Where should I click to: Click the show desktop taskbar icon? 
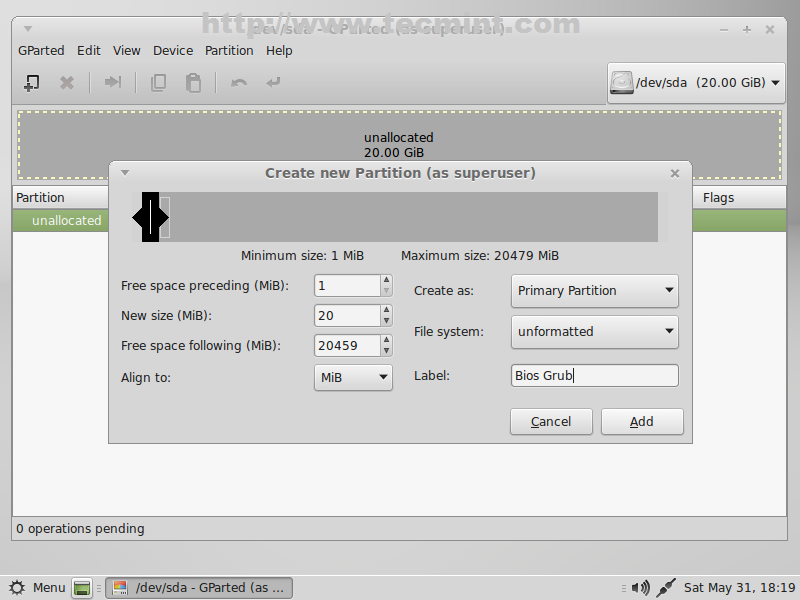coord(82,588)
